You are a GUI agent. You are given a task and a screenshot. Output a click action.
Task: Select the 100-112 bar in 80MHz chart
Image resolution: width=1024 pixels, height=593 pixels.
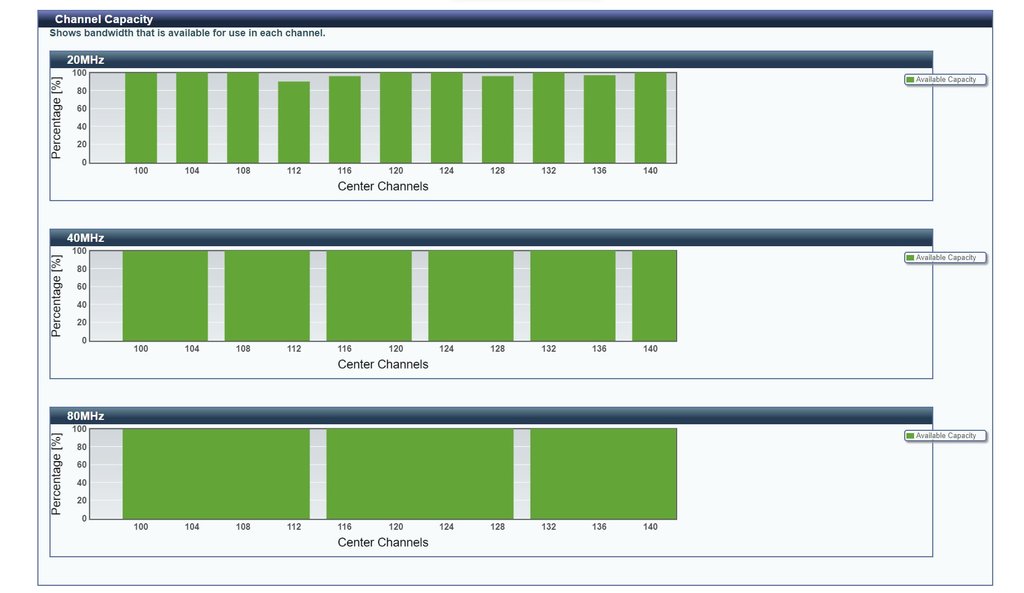[x=216, y=473]
